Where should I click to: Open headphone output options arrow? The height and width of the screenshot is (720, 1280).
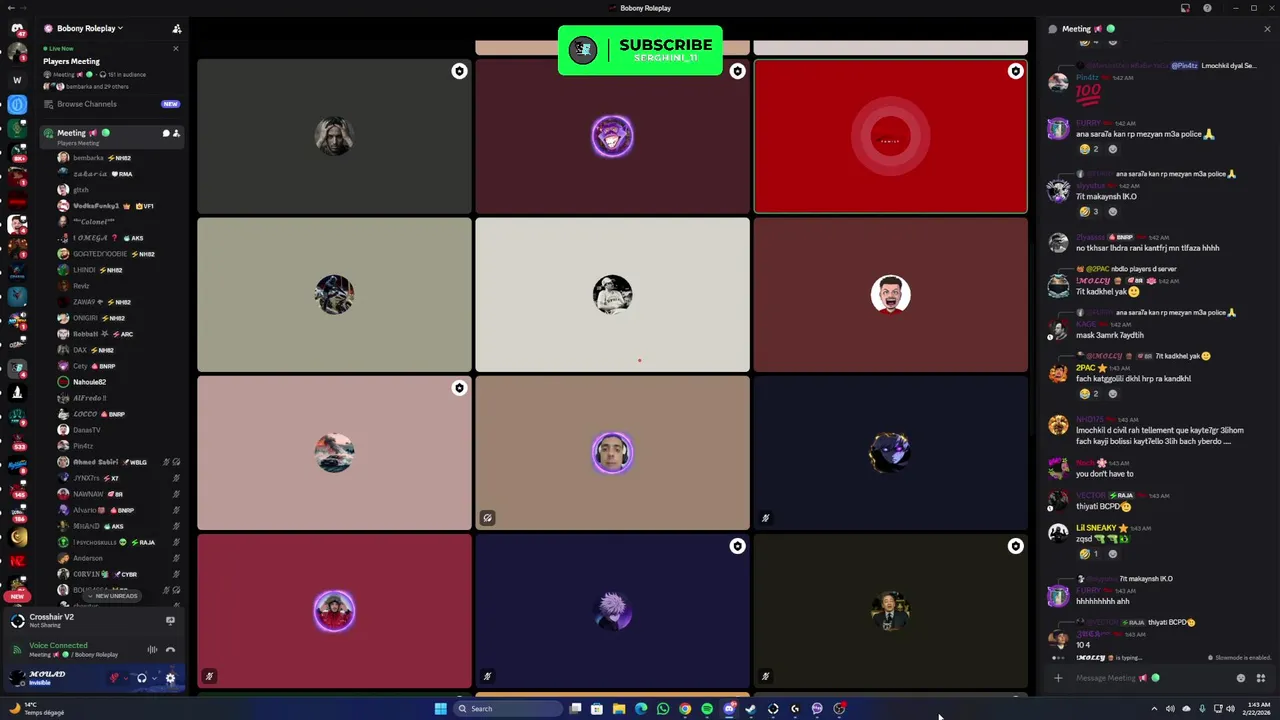154,678
